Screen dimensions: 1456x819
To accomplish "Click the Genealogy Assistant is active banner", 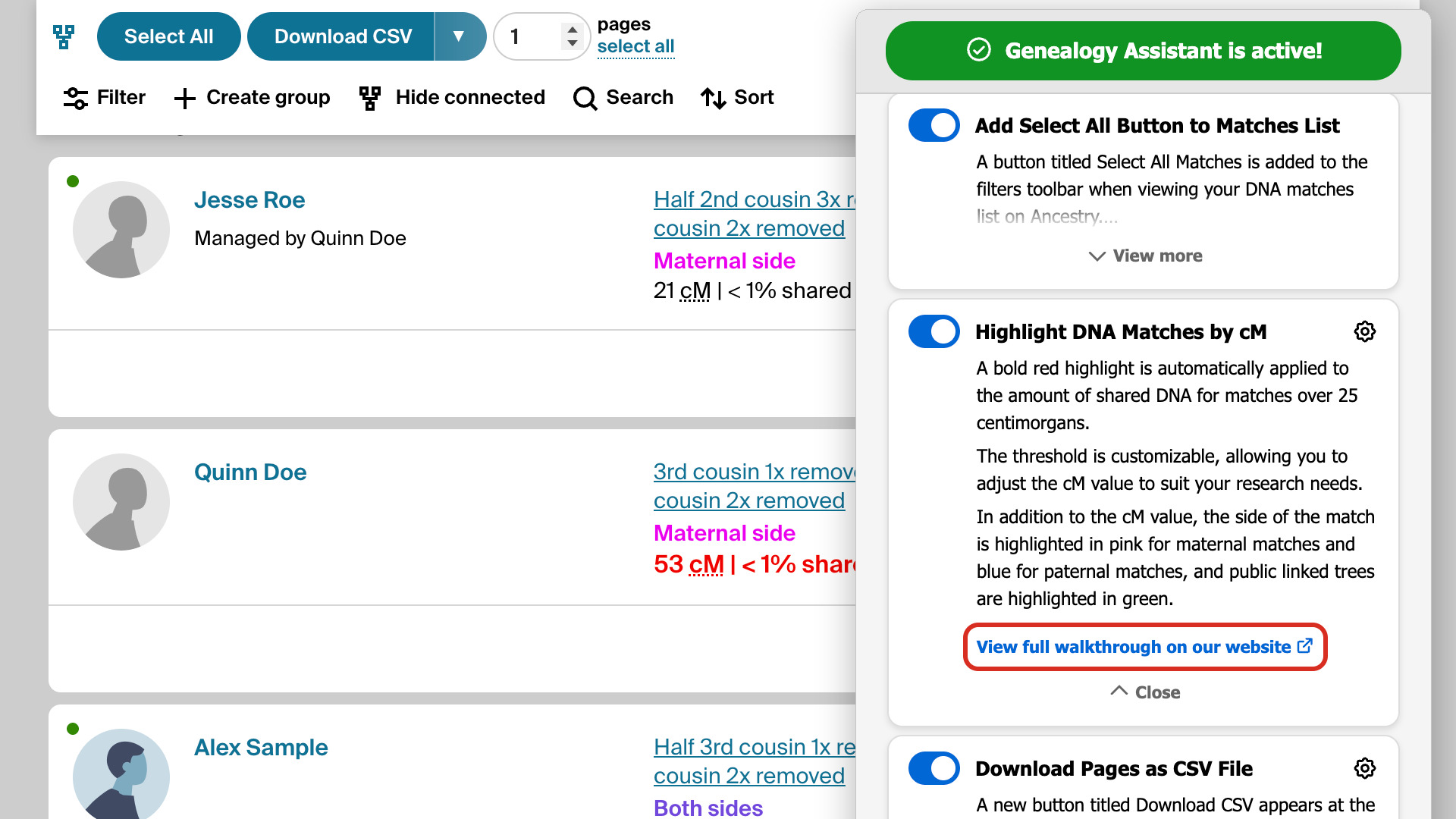I will [x=1144, y=51].
